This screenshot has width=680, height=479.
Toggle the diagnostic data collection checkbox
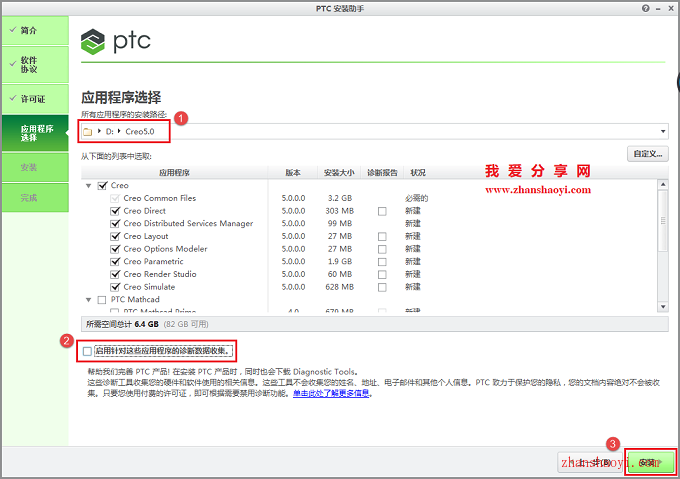tap(87, 351)
